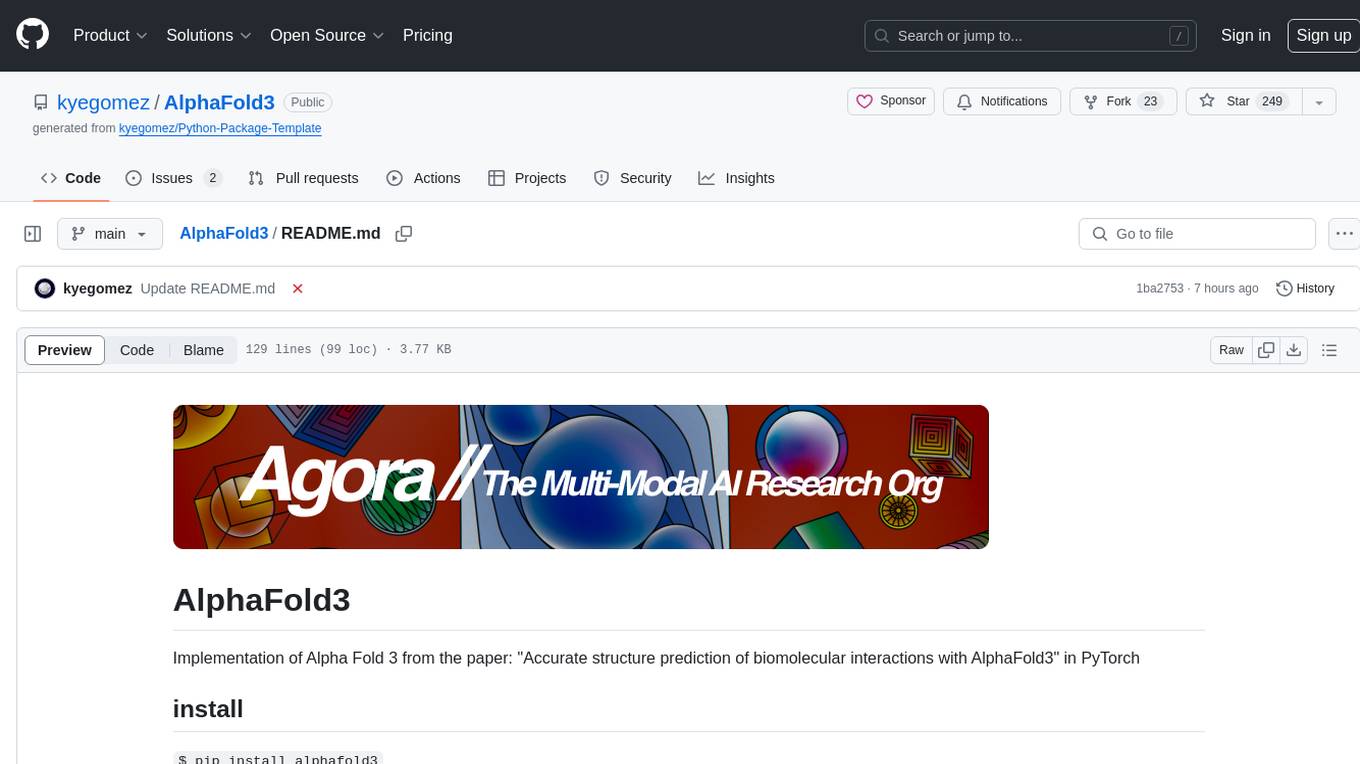Download the raw file icon
This screenshot has width=1360, height=764.
pos(1294,350)
